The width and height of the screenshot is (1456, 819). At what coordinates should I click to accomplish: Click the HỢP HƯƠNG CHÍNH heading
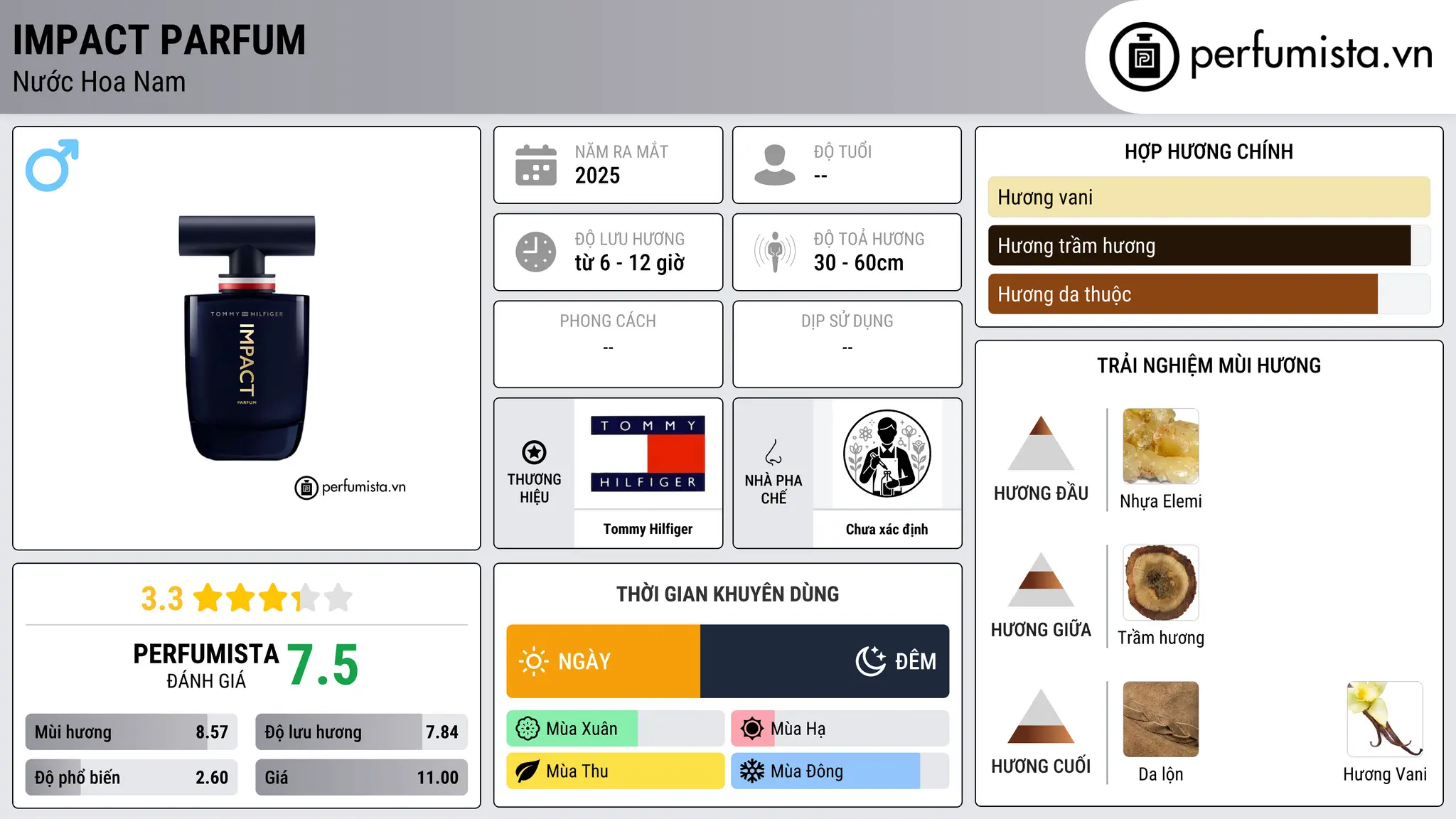tap(1209, 151)
